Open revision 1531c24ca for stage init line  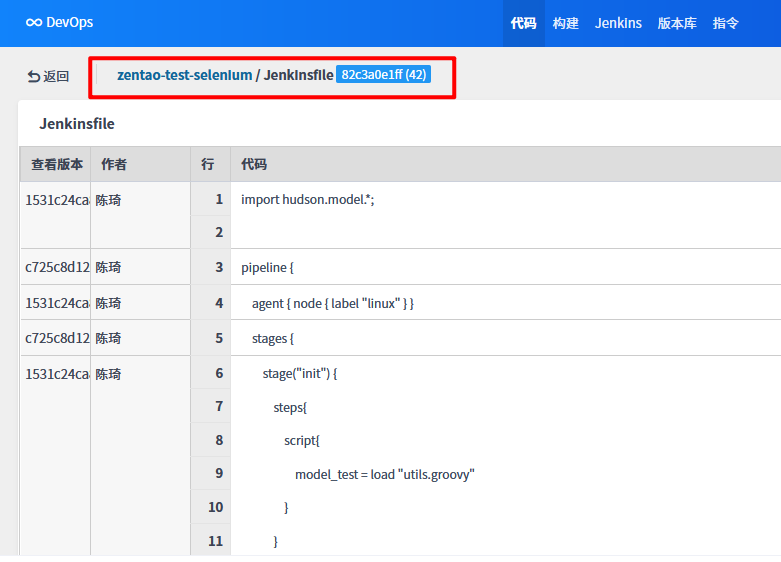57,374
